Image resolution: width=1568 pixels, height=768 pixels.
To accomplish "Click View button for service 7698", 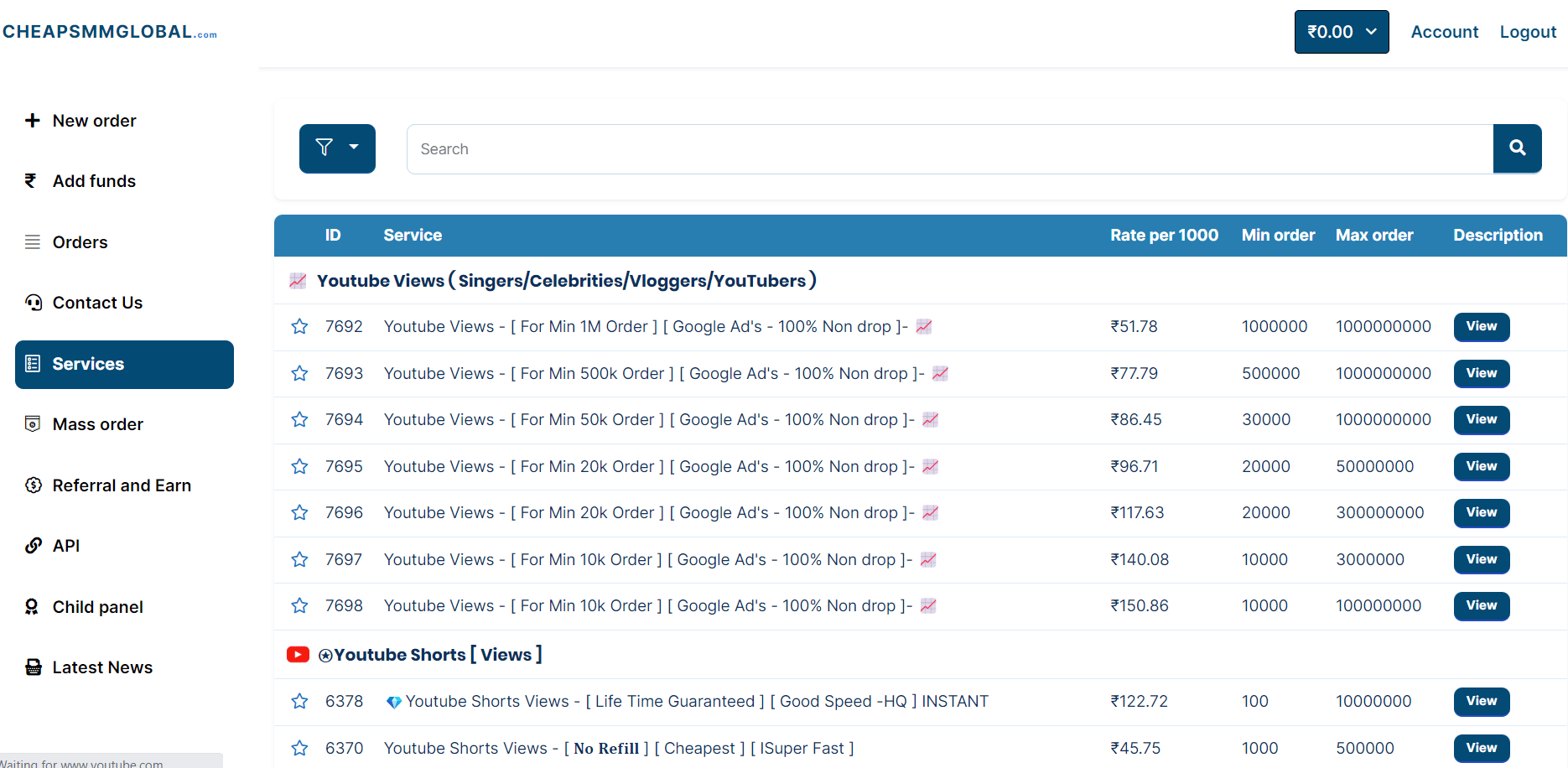I will tap(1481, 605).
